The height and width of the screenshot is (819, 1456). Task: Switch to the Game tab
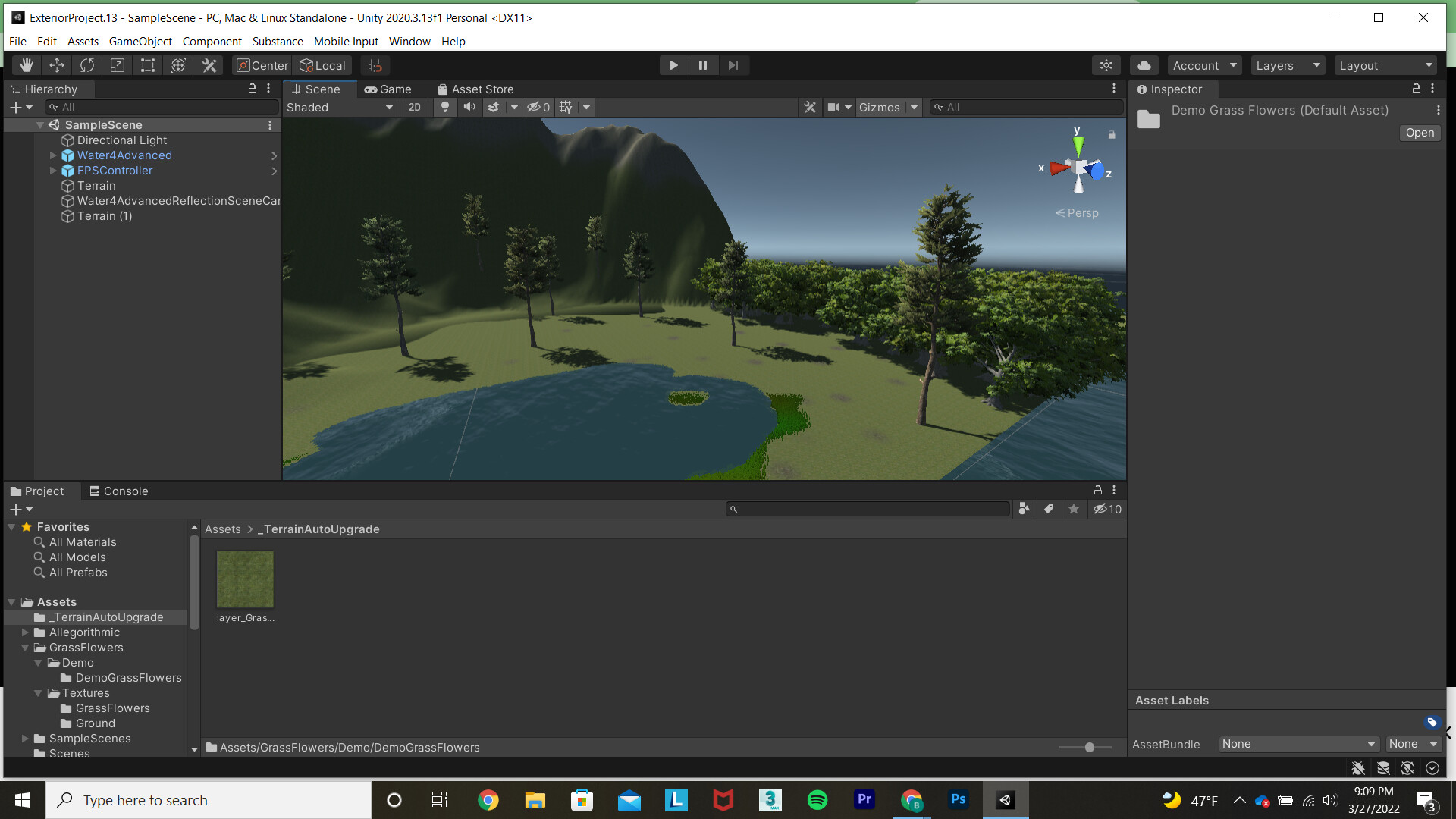388,89
